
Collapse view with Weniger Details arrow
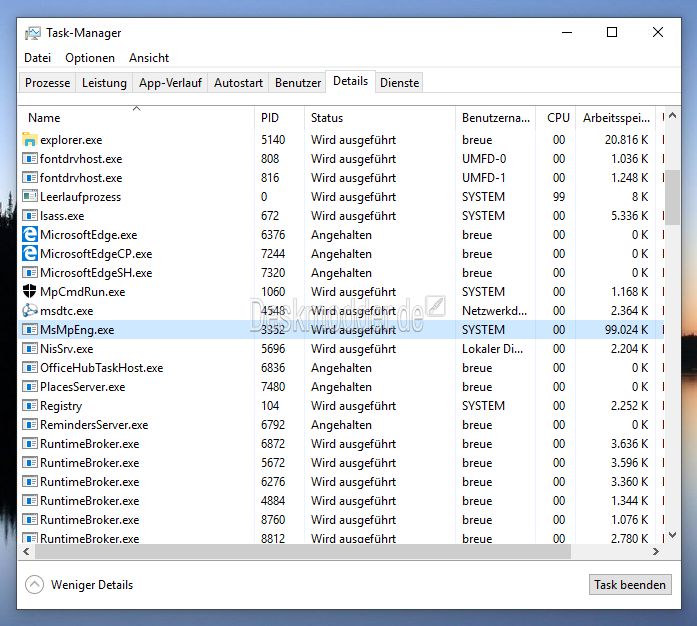[x=34, y=585]
